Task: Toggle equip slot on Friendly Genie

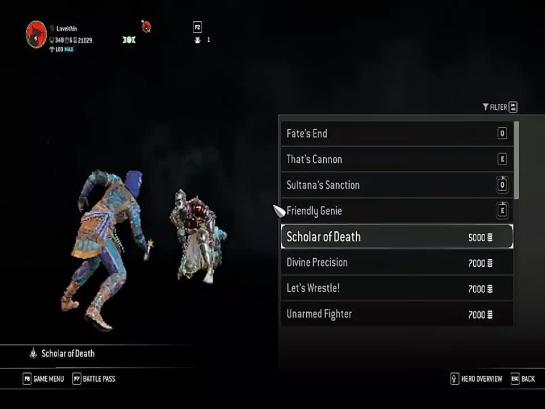Action: pos(502,211)
